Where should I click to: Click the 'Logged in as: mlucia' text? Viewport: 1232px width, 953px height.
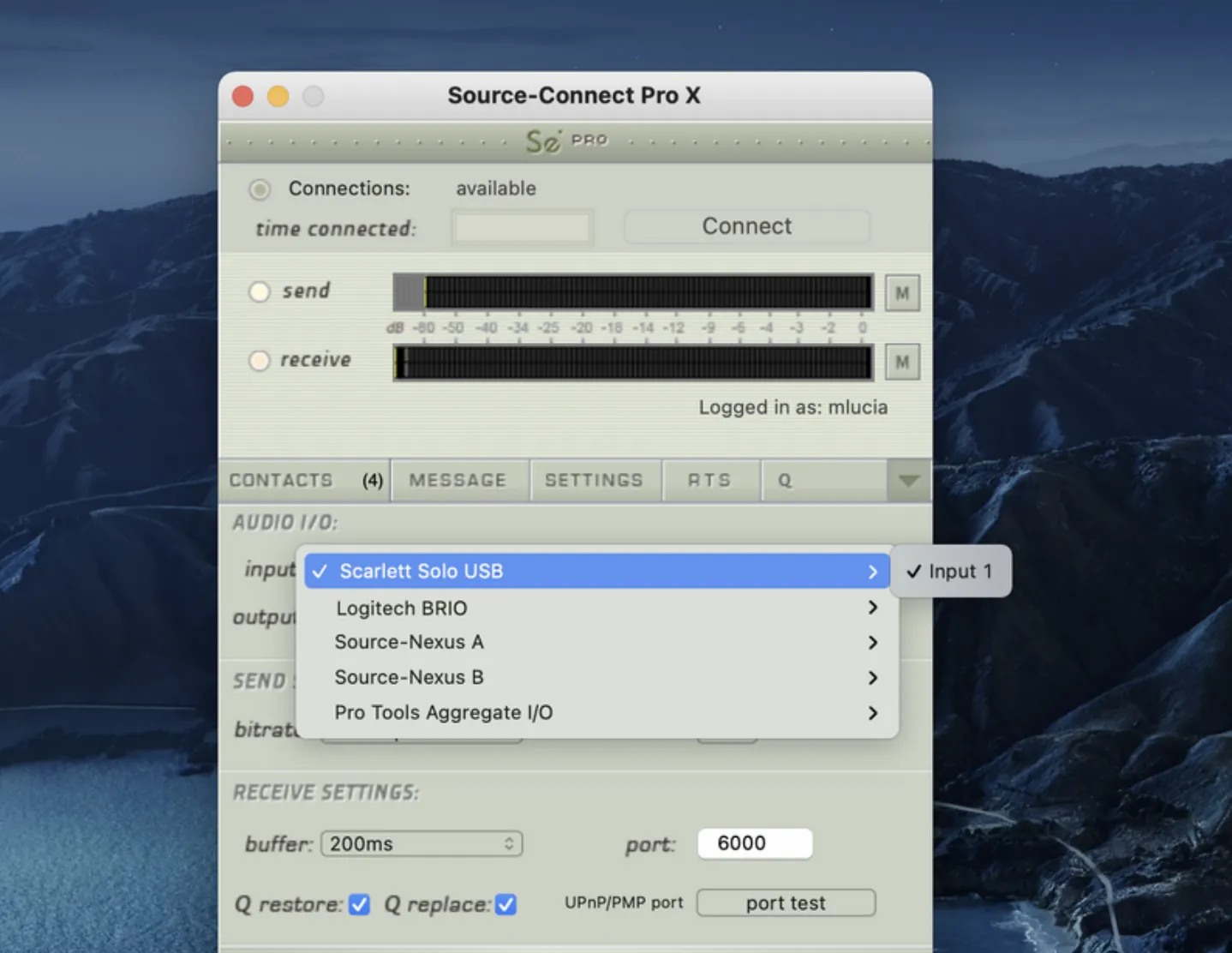(x=793, y=408)
